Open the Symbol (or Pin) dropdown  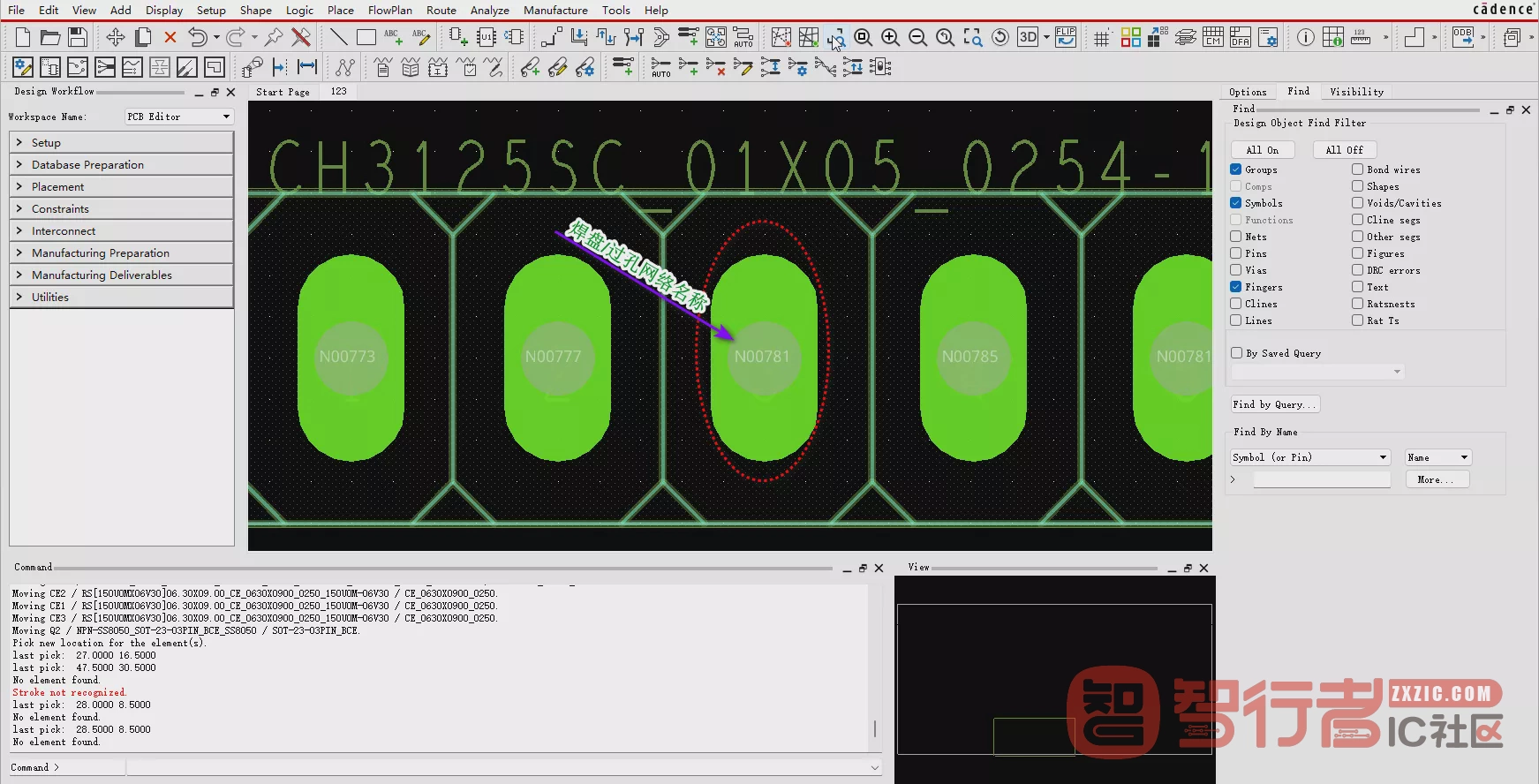pyautogui.click(x=1310, y=457)
